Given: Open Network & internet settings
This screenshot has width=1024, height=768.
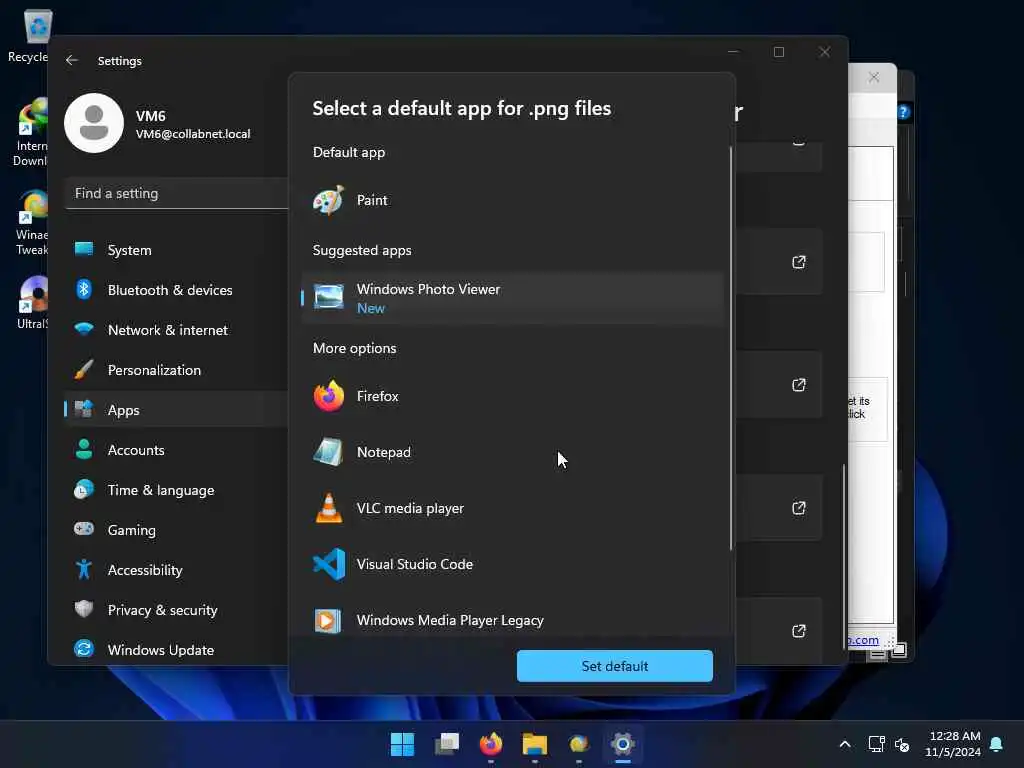Looking at the screenshot, I should click(x=176, y=330).
